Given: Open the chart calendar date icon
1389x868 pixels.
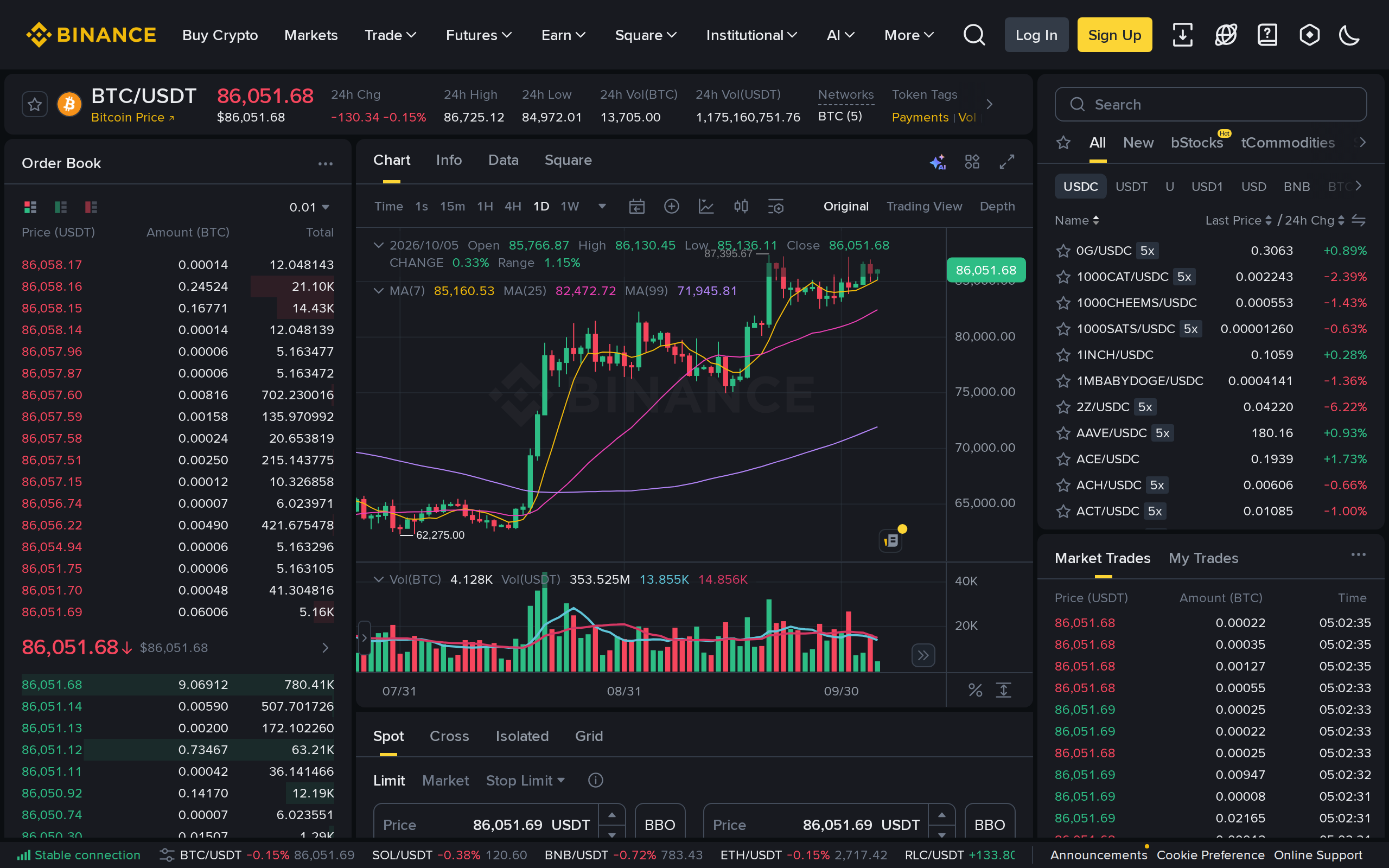Looking at the screenshot, I should pyautogui.click(x=636, y=206).
